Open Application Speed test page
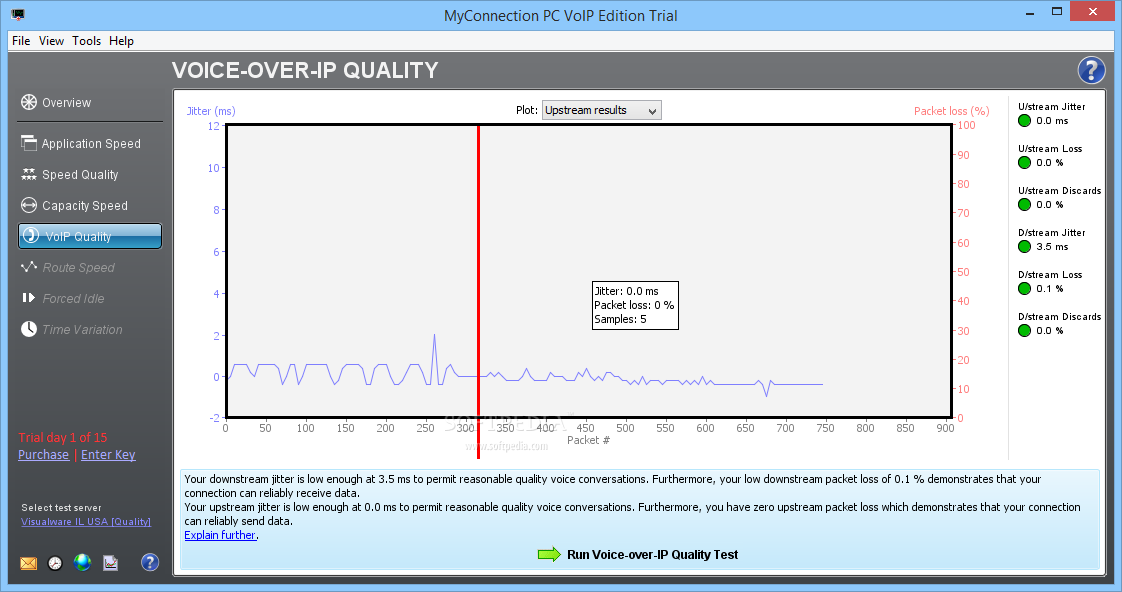1122x592 pixels. pyautogui.click(x=81, y=143)
